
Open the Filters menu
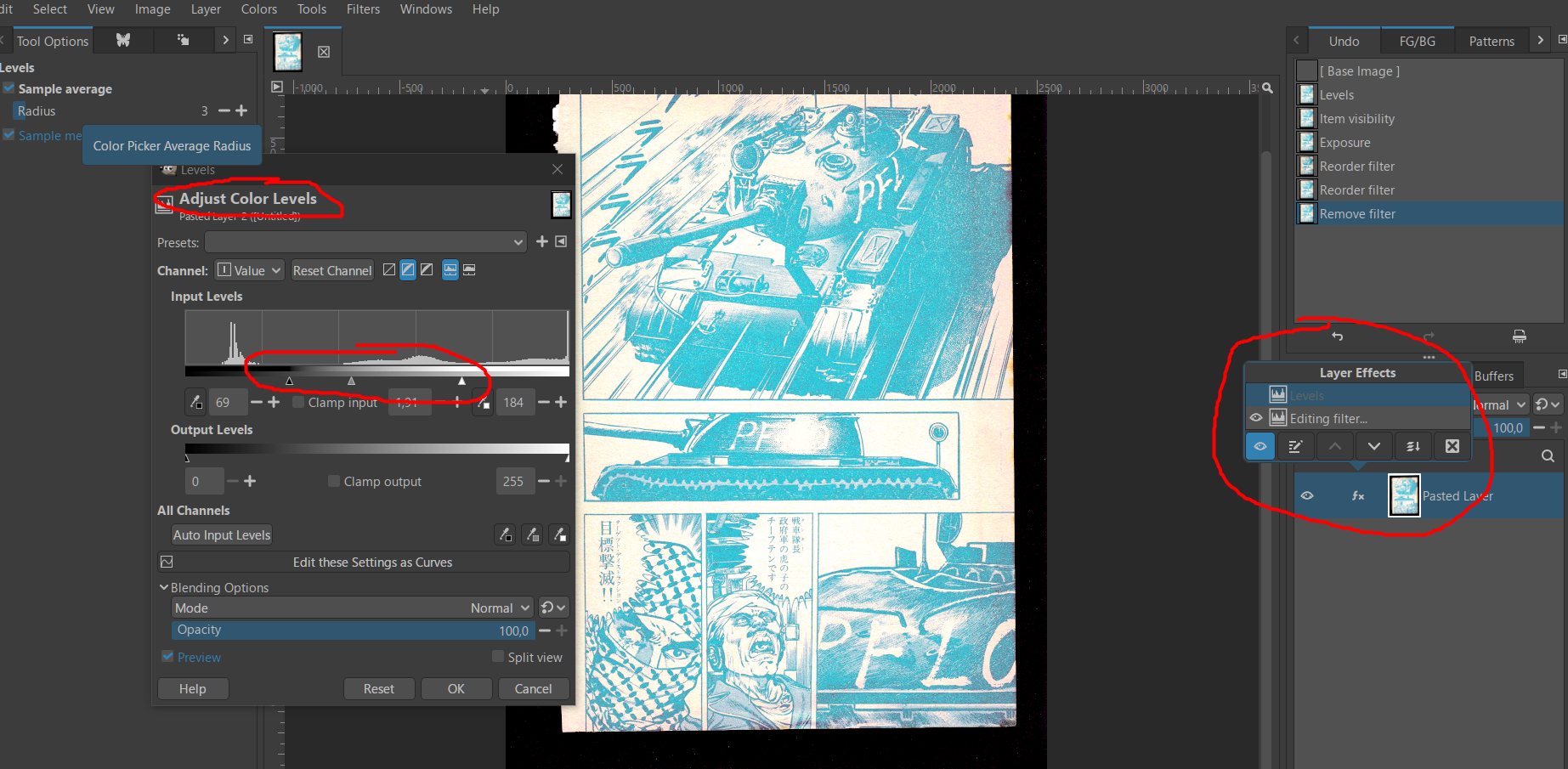pyautogui.click(x=363, y=9)
